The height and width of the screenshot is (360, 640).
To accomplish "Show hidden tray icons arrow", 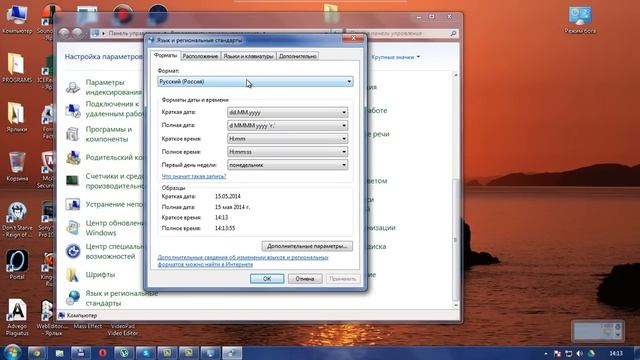I will tap(546, 353).
